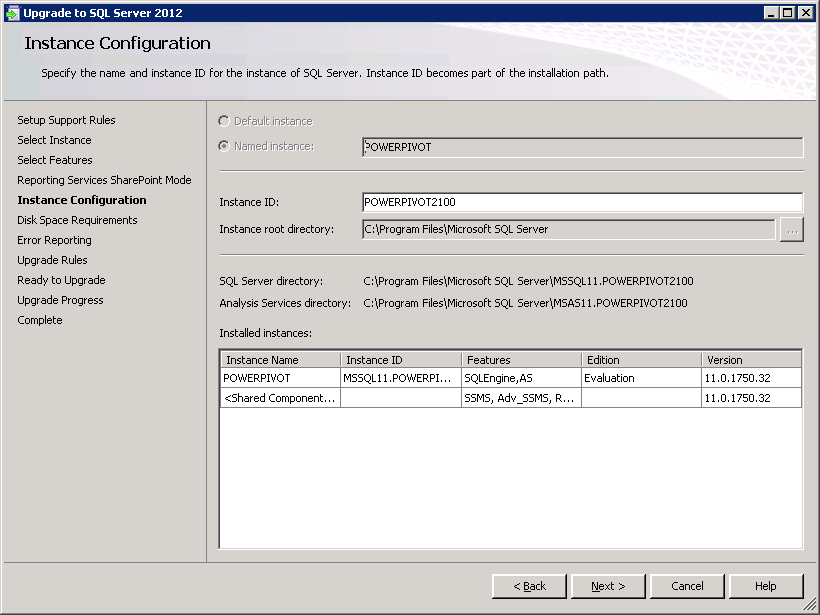Image resolution: width=820 pixels, height=615 pixels.
Task: Select Reporting Services SharePoint Mode step
Action: [104, 180]
